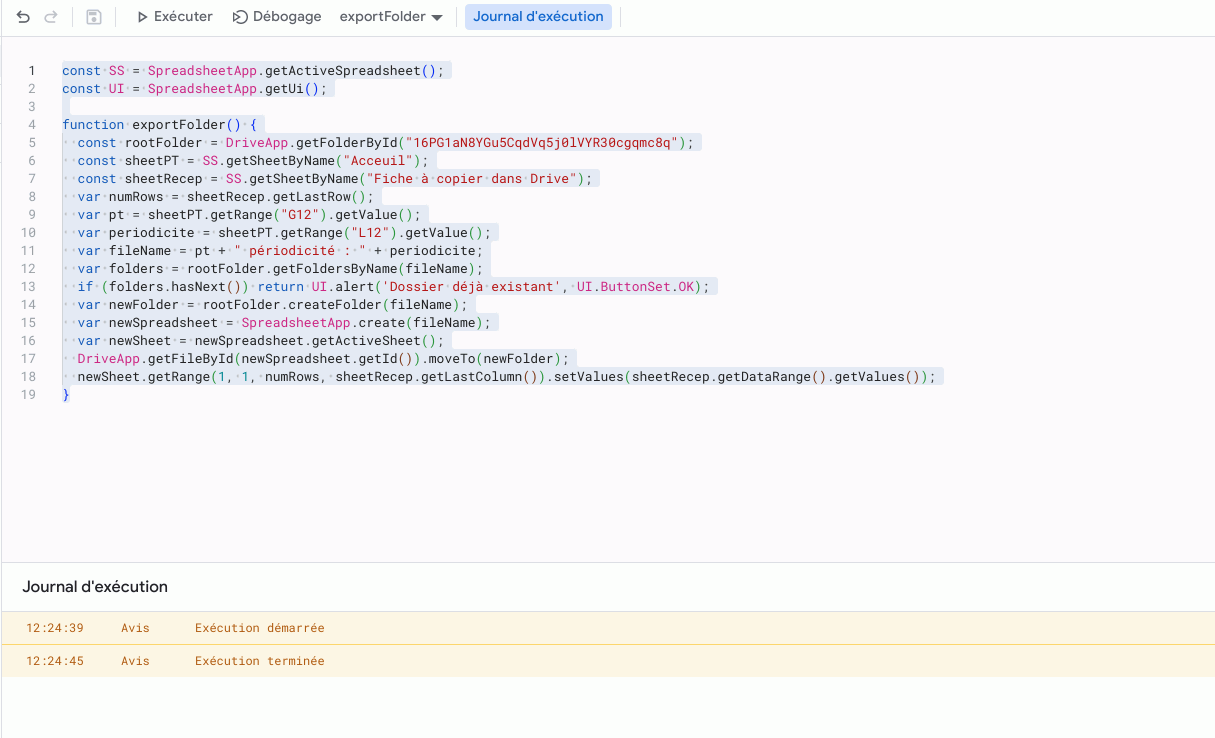Screen dimensions: 1215x738
Task: Click the 'Dossier déjà existant' alert string
Action: 483,287
